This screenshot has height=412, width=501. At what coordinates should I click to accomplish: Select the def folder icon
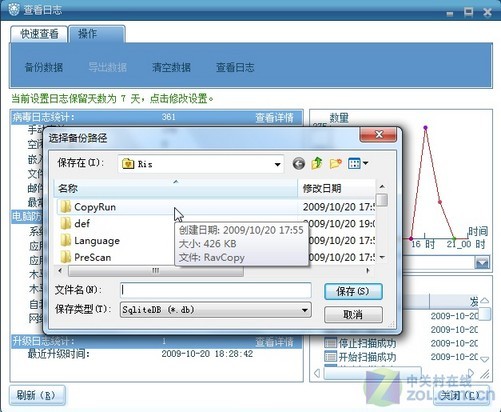pyautogui.click(x=66, y=223)
